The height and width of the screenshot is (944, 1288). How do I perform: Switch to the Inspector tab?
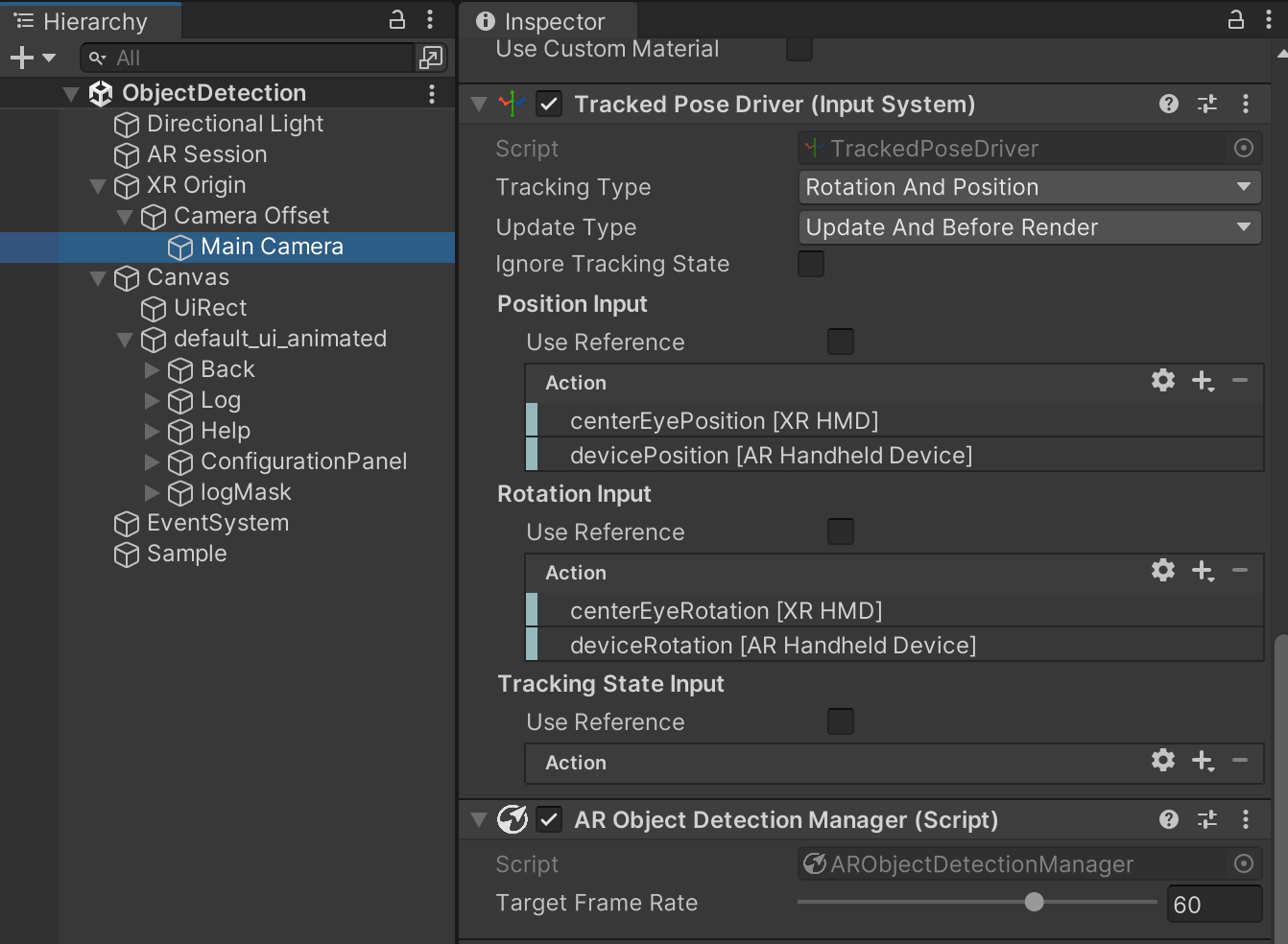[x=543, y=21]
